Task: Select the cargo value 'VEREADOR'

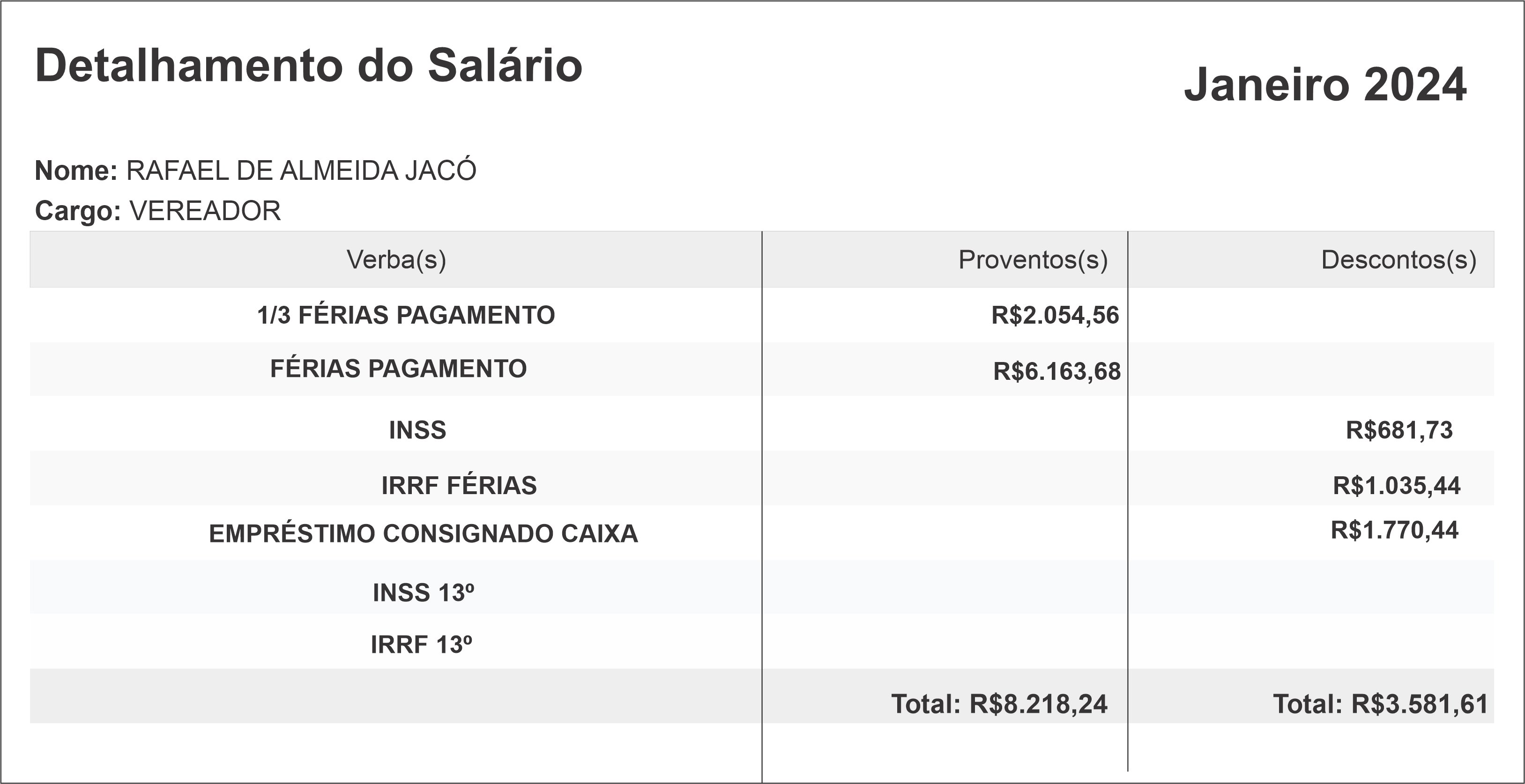Action: 205,211
